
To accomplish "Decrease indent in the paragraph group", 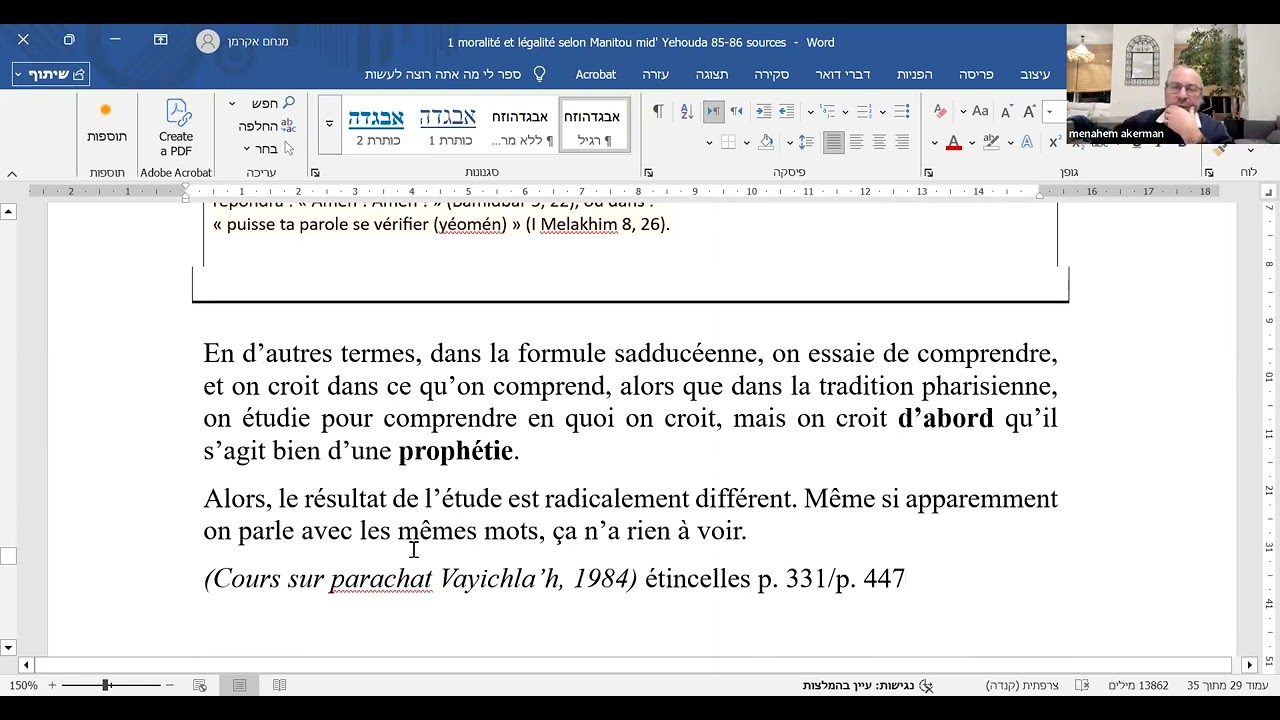I will (x=786, y=111).
